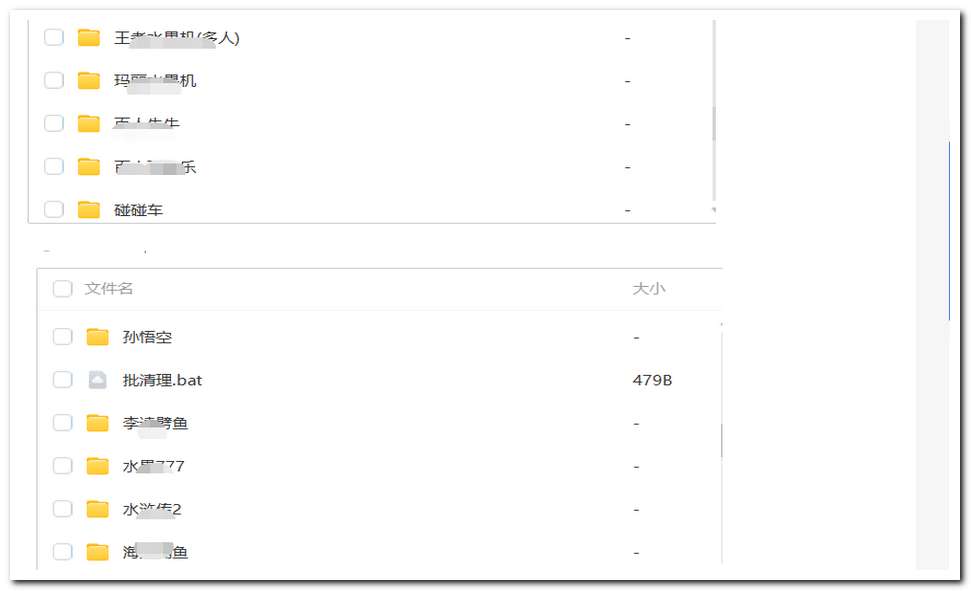Viewport: 971px width, 591px height.
Task: Click folder icon of entry ending 劈鱼
Action: [x=97, y=423]
